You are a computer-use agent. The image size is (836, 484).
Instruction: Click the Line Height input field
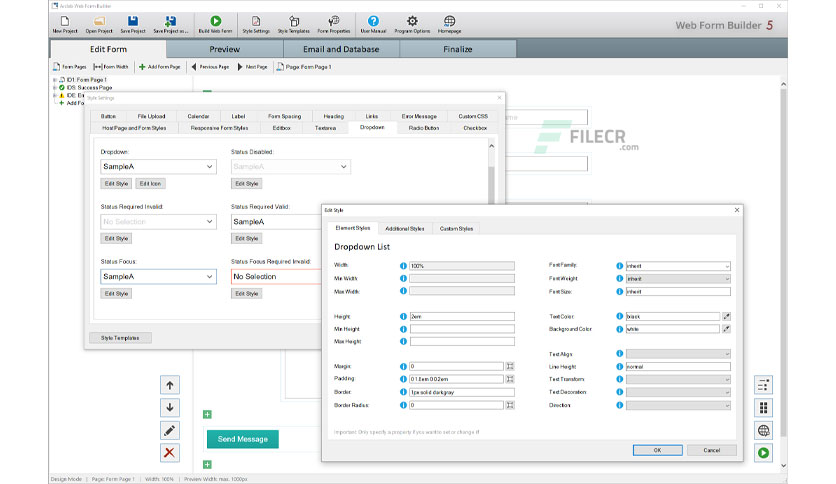point(678,367)
